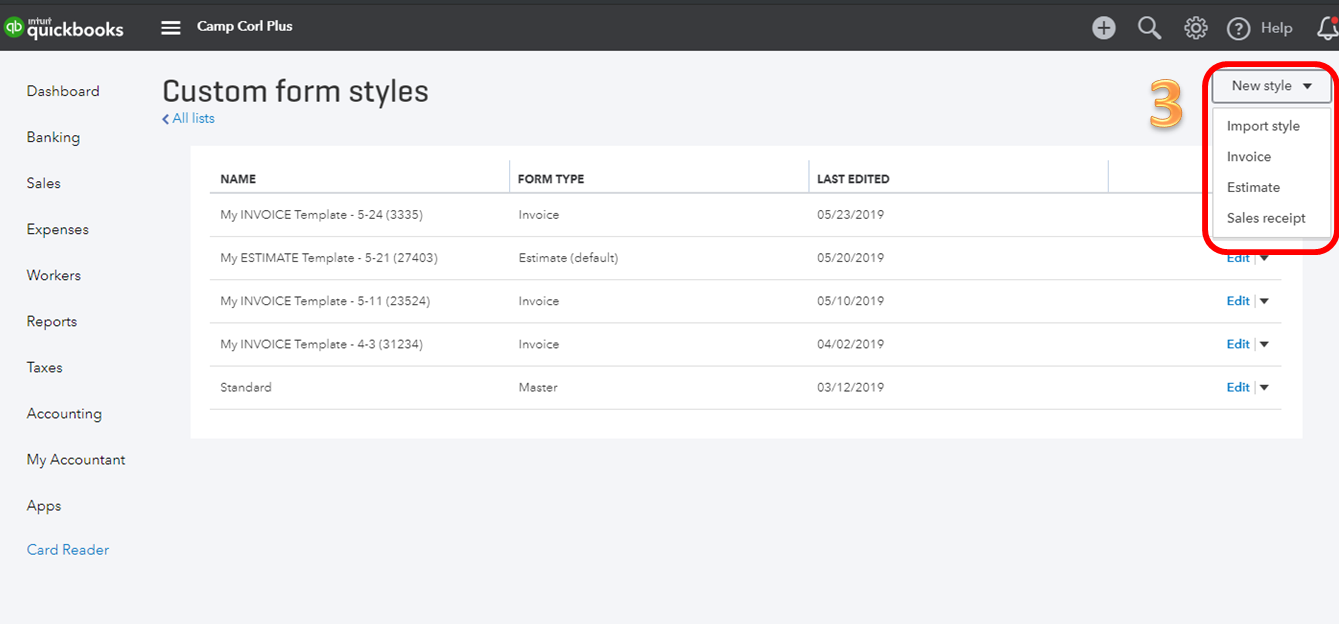Viewport: 1339px width, 624px height.
Task: Select Sales receipt menu option
Action: (x=1266, y=218)
